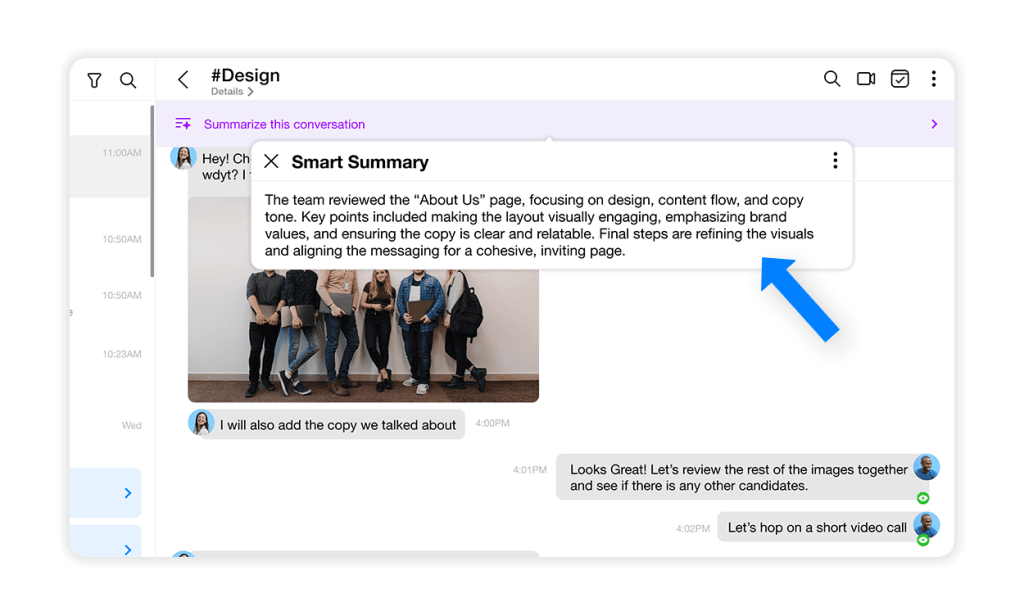
Task: Open the channel three-dot menu
Action: tap(933, 78)
